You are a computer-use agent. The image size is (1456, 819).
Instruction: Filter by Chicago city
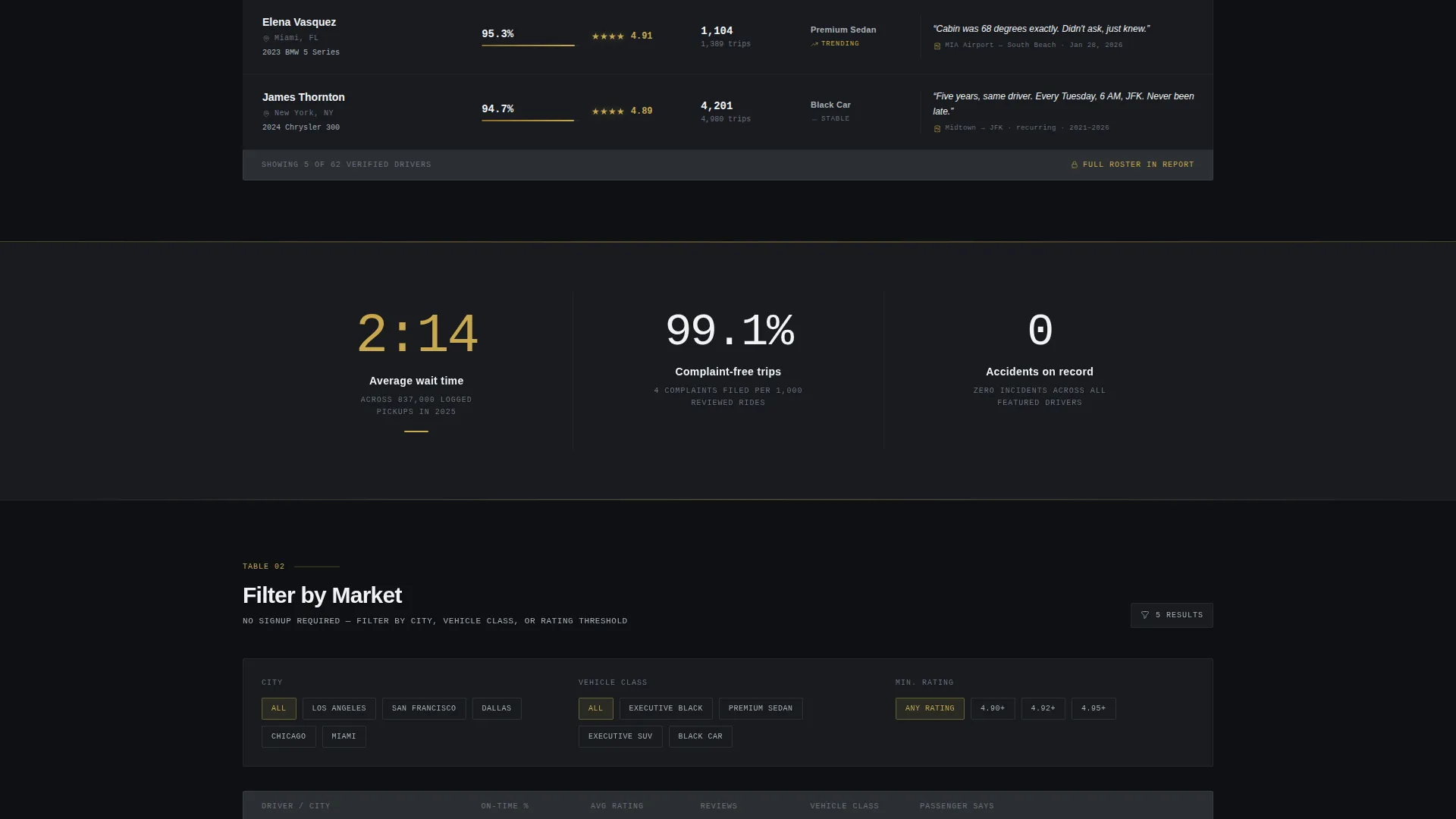coord(289,737)
